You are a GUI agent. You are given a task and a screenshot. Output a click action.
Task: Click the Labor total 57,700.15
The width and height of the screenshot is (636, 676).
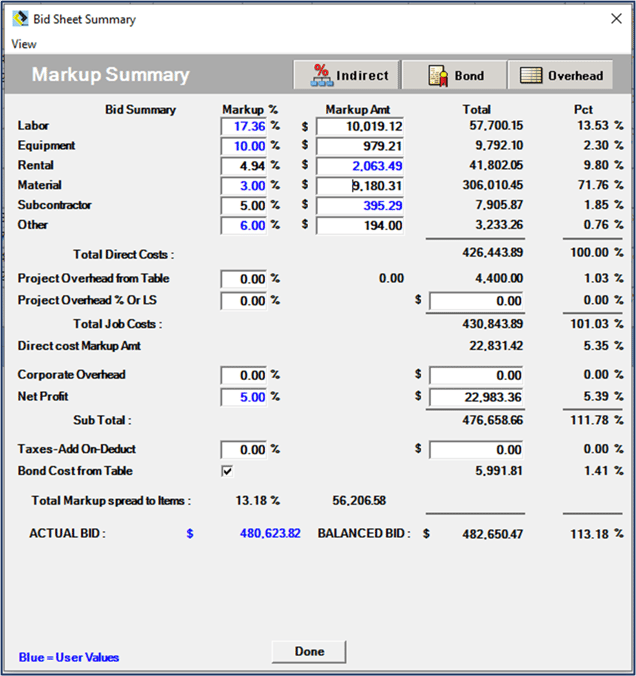496,125
